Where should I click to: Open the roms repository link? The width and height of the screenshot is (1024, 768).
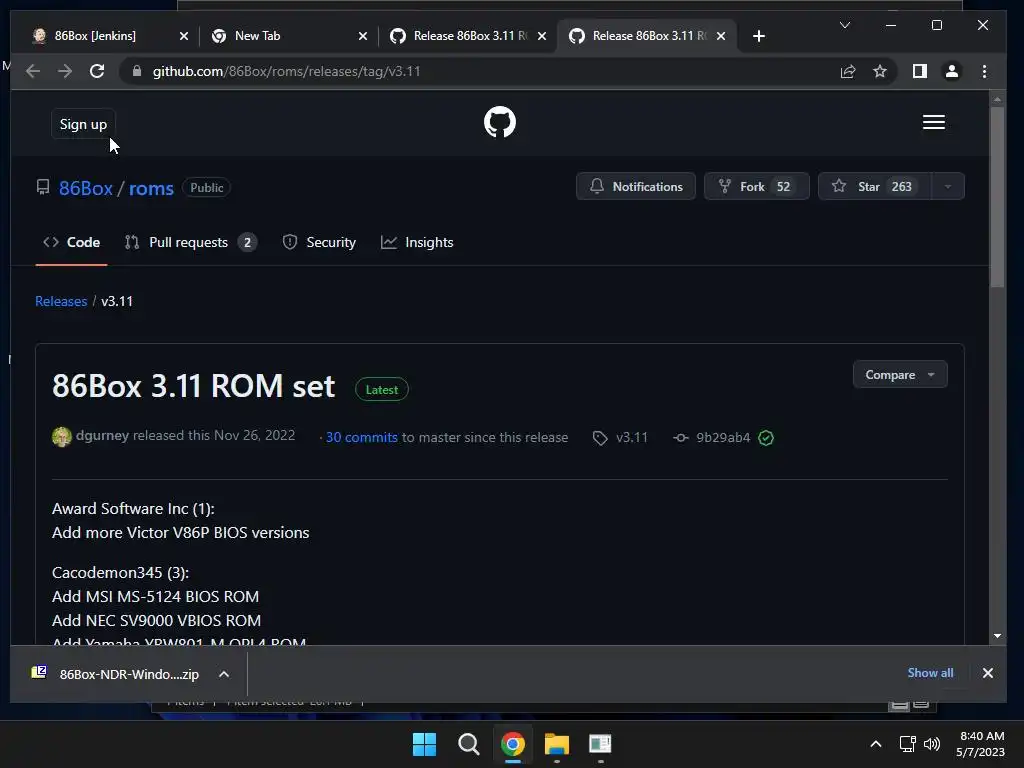pos(151,188)
